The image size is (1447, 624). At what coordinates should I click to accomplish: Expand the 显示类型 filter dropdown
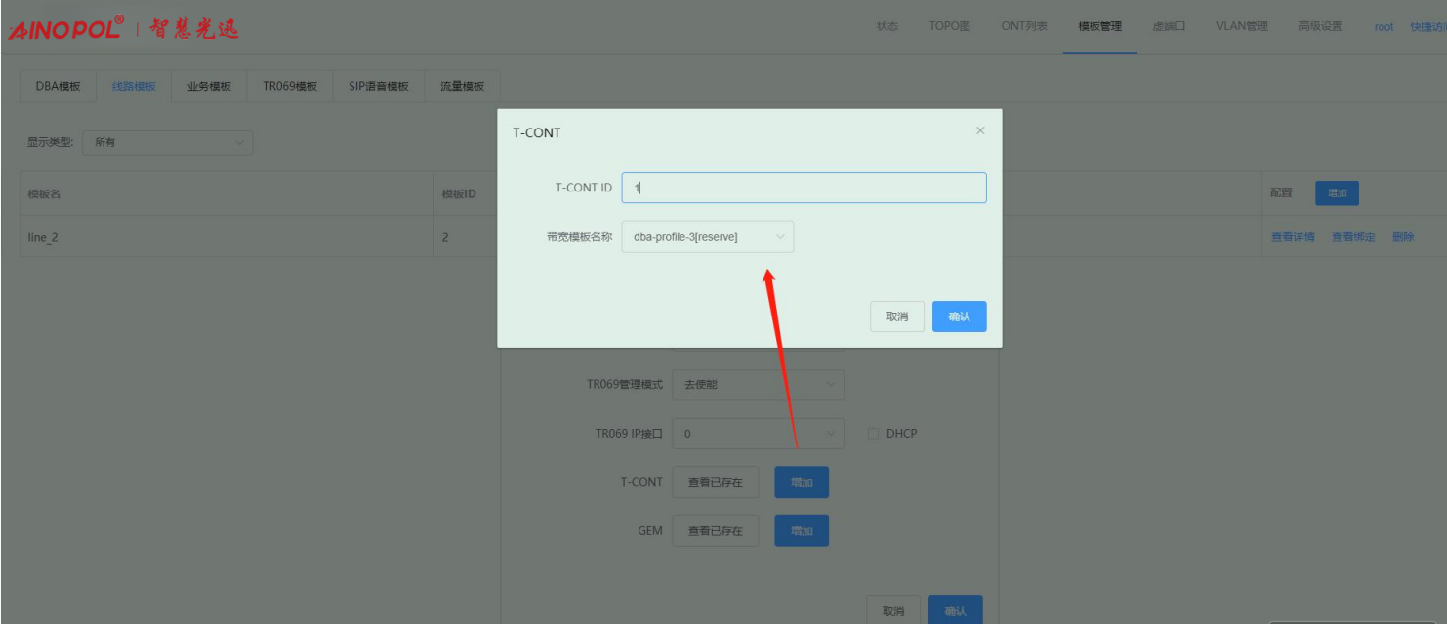click(167, 143)
